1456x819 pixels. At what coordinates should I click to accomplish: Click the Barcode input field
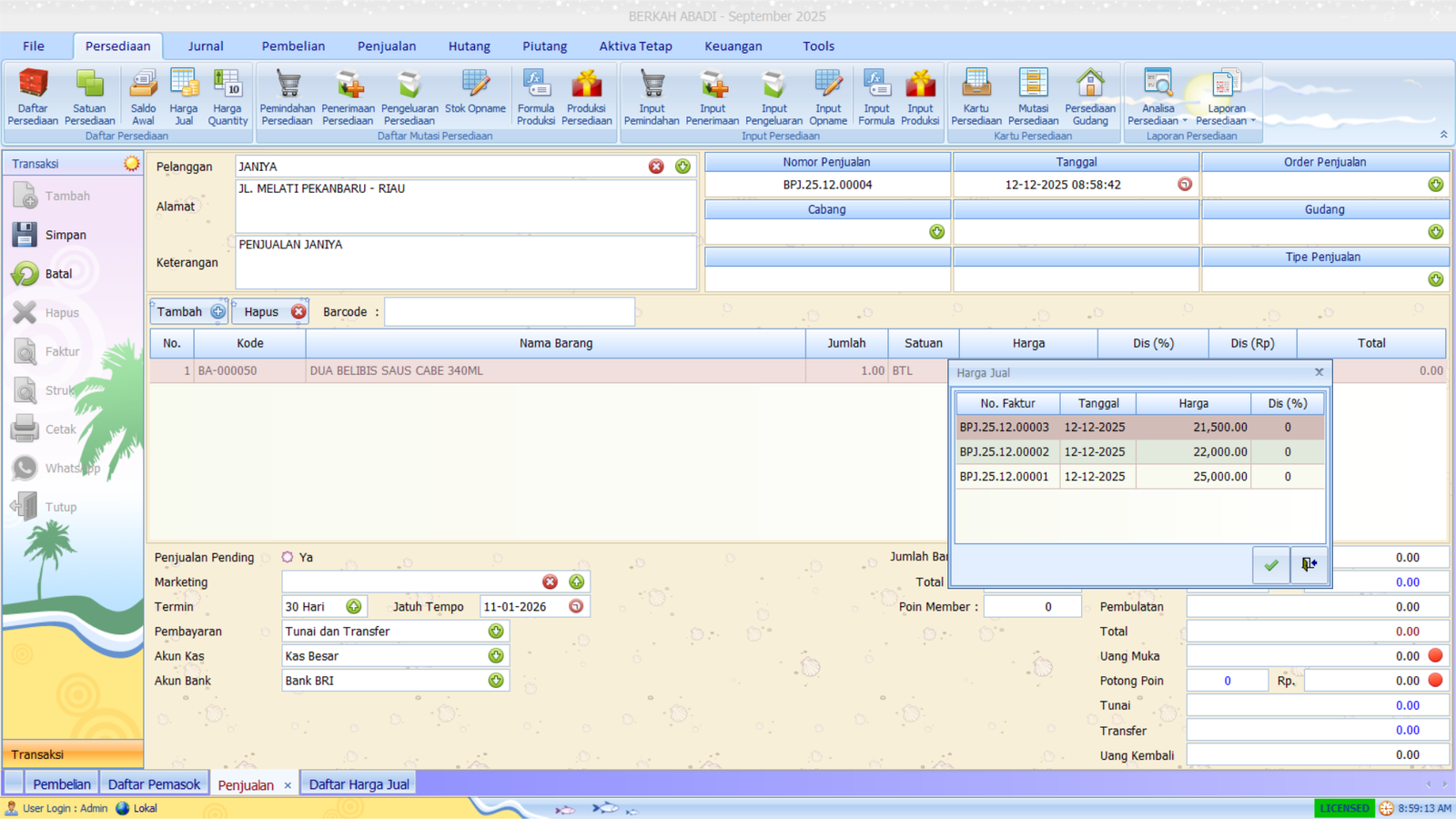point(509,311)
